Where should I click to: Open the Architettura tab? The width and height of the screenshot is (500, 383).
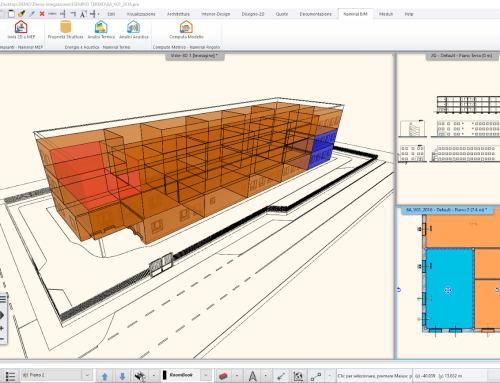pos(178,14)
